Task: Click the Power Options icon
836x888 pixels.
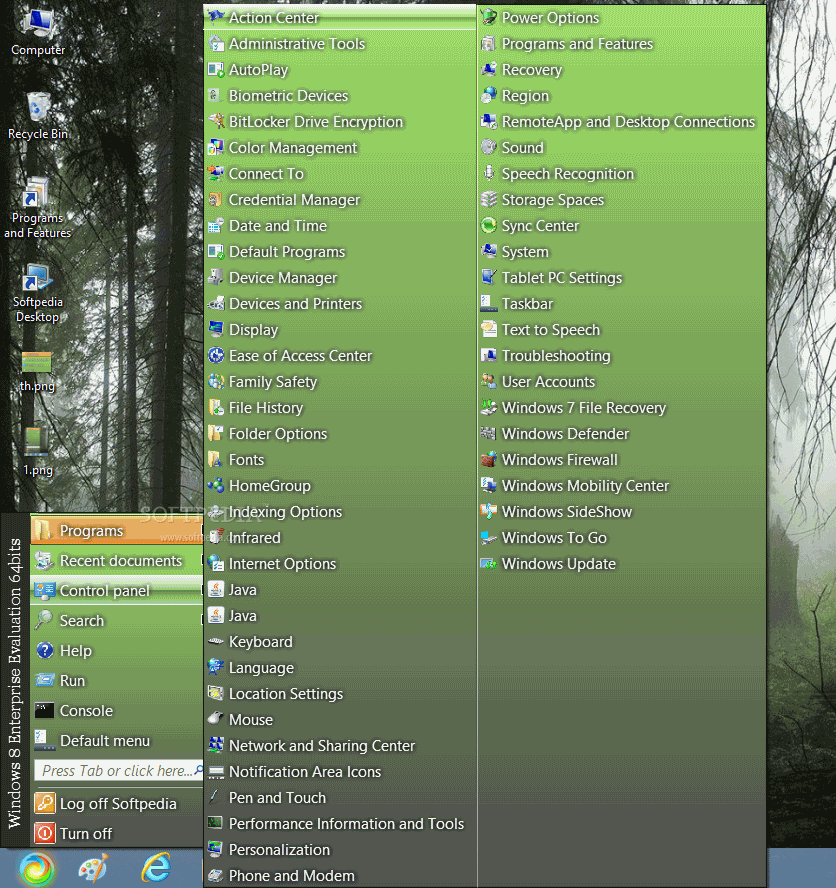Action: pos(489,18)
